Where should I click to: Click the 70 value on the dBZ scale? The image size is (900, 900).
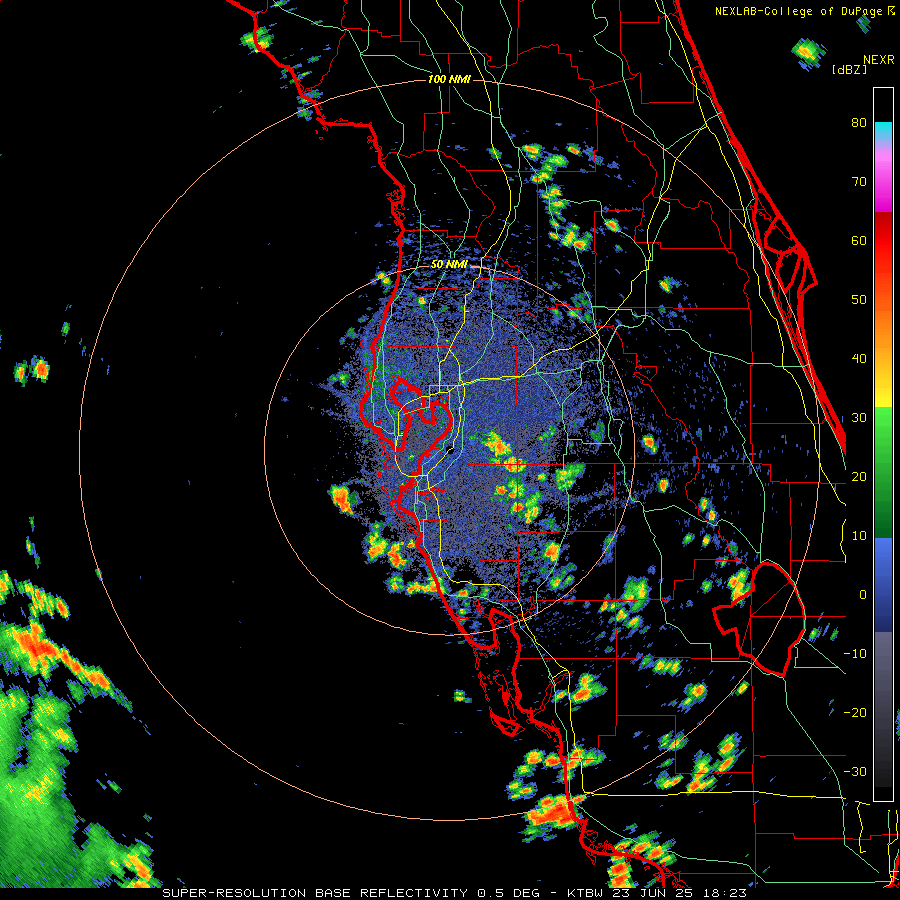(x=859, y=182)
